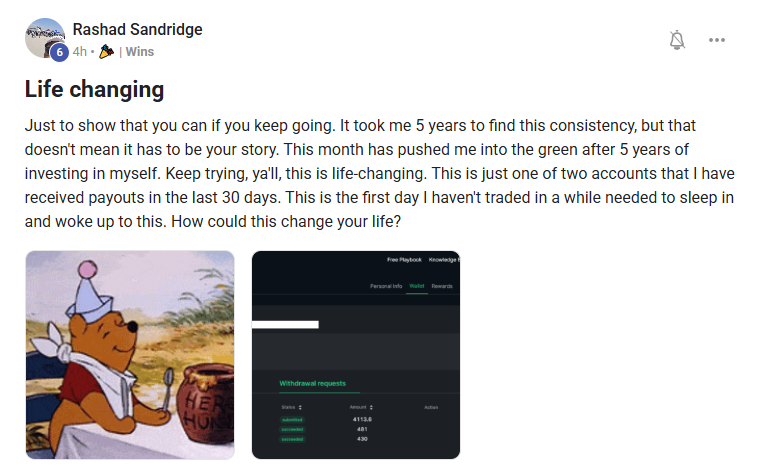Viewport: 758px width, 470px height.
Task: Click the author name Rashad Sandridge
Action: (x=137, y=29)
